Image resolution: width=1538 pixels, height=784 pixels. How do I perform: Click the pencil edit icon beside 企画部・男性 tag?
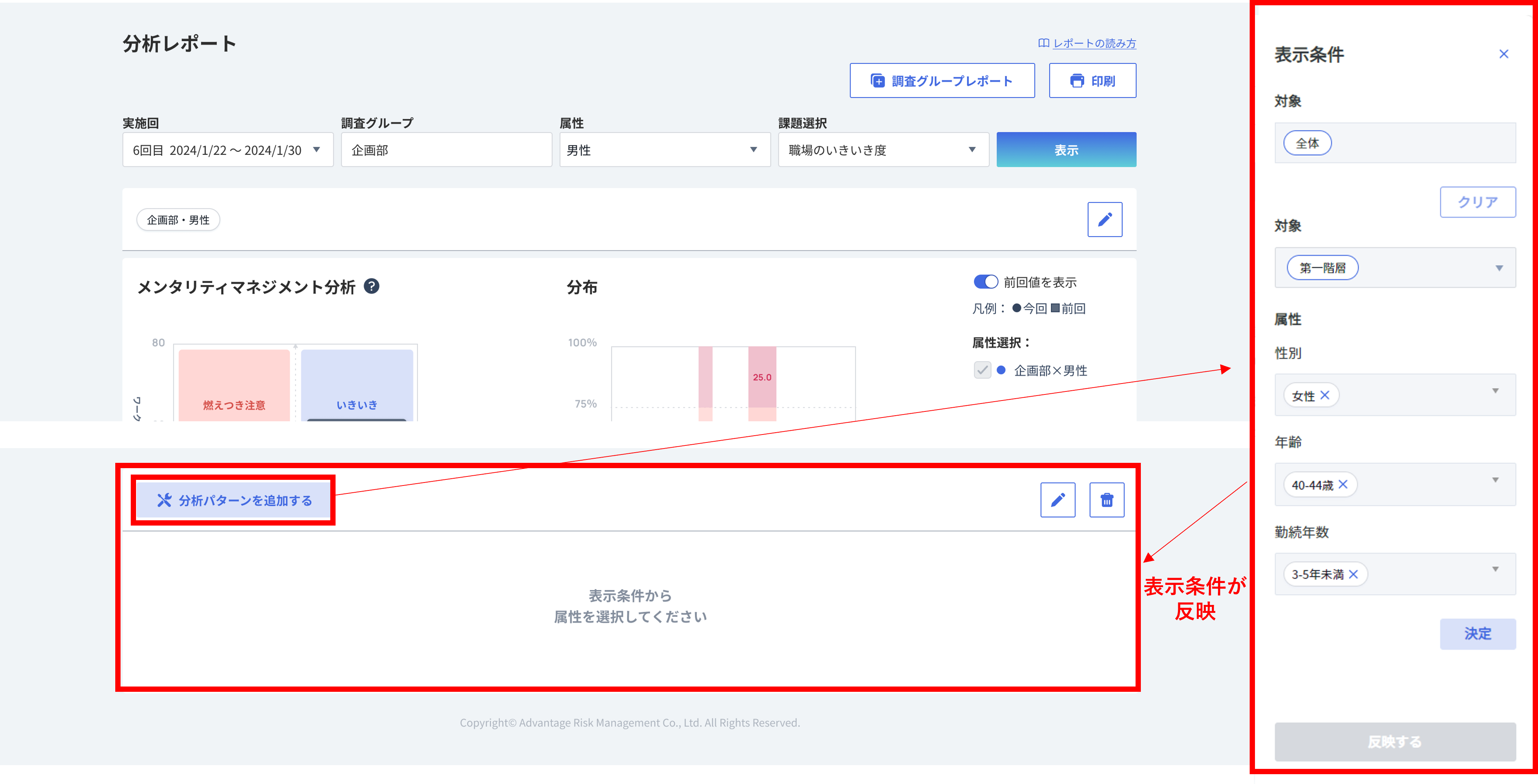pos(1104,220)
